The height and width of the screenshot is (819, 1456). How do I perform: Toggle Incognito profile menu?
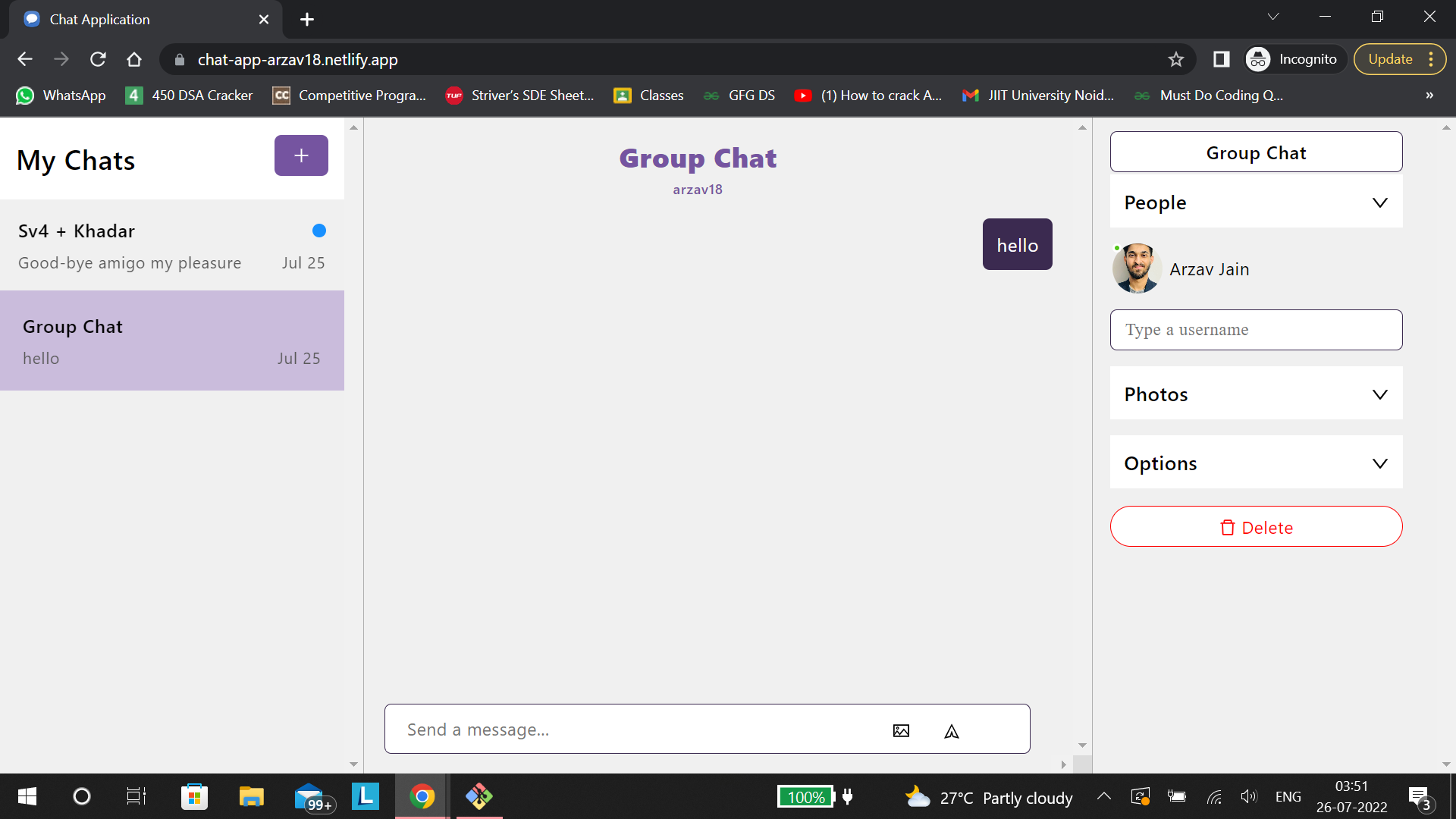[x=1293, y=58]
